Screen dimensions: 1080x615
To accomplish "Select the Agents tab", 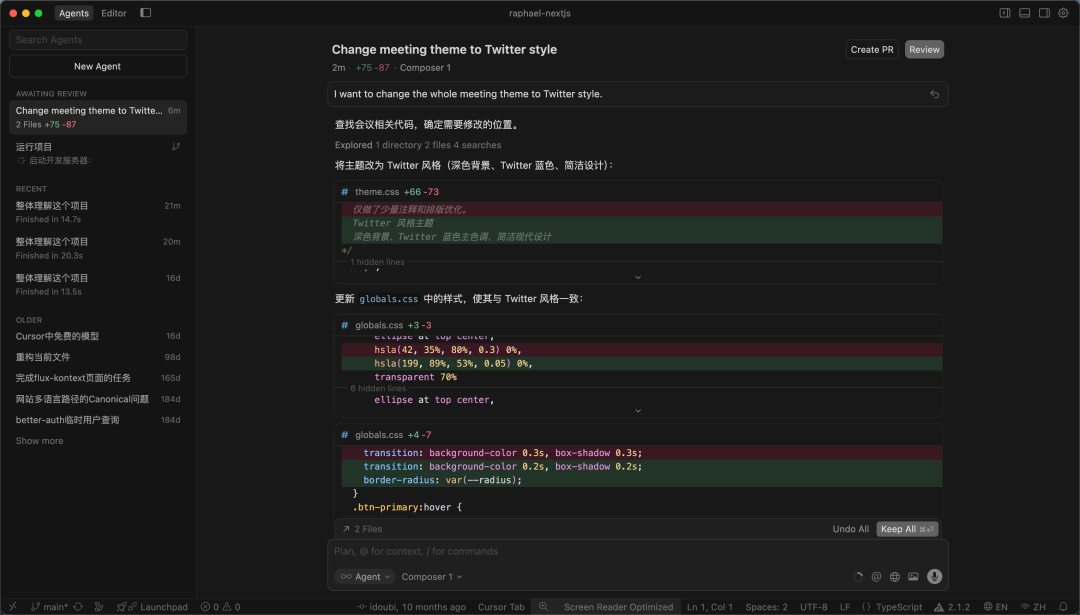I will point(73,13).
